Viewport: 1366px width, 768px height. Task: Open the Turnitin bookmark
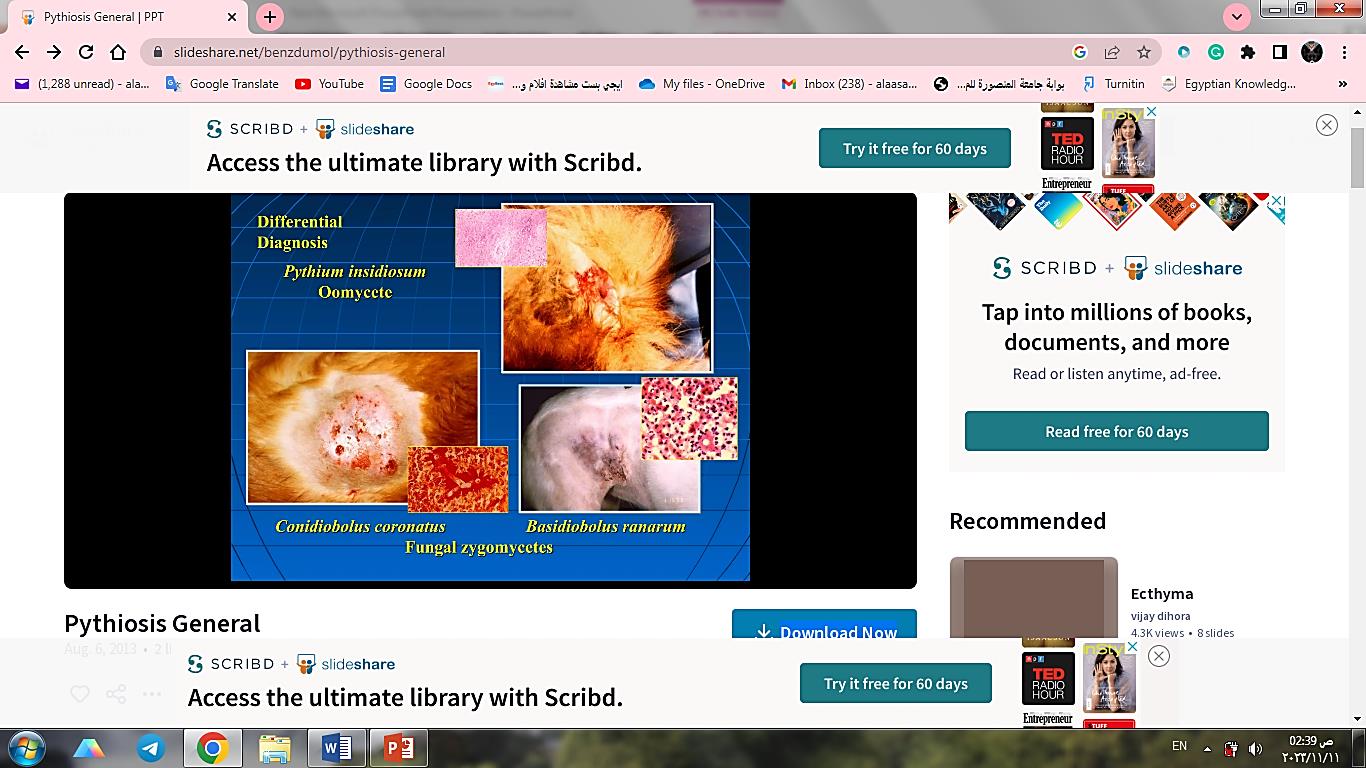[x=1112, y=84]
